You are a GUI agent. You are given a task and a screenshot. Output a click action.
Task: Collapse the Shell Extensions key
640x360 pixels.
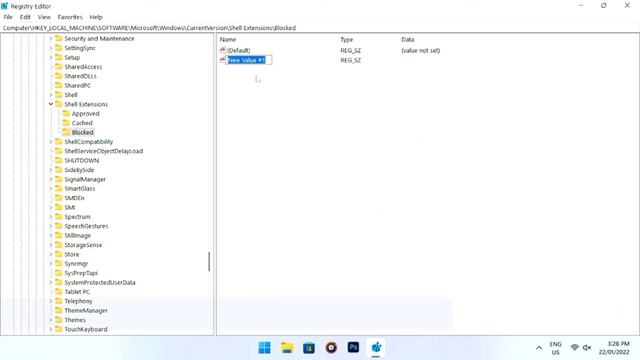coord(51,104)
